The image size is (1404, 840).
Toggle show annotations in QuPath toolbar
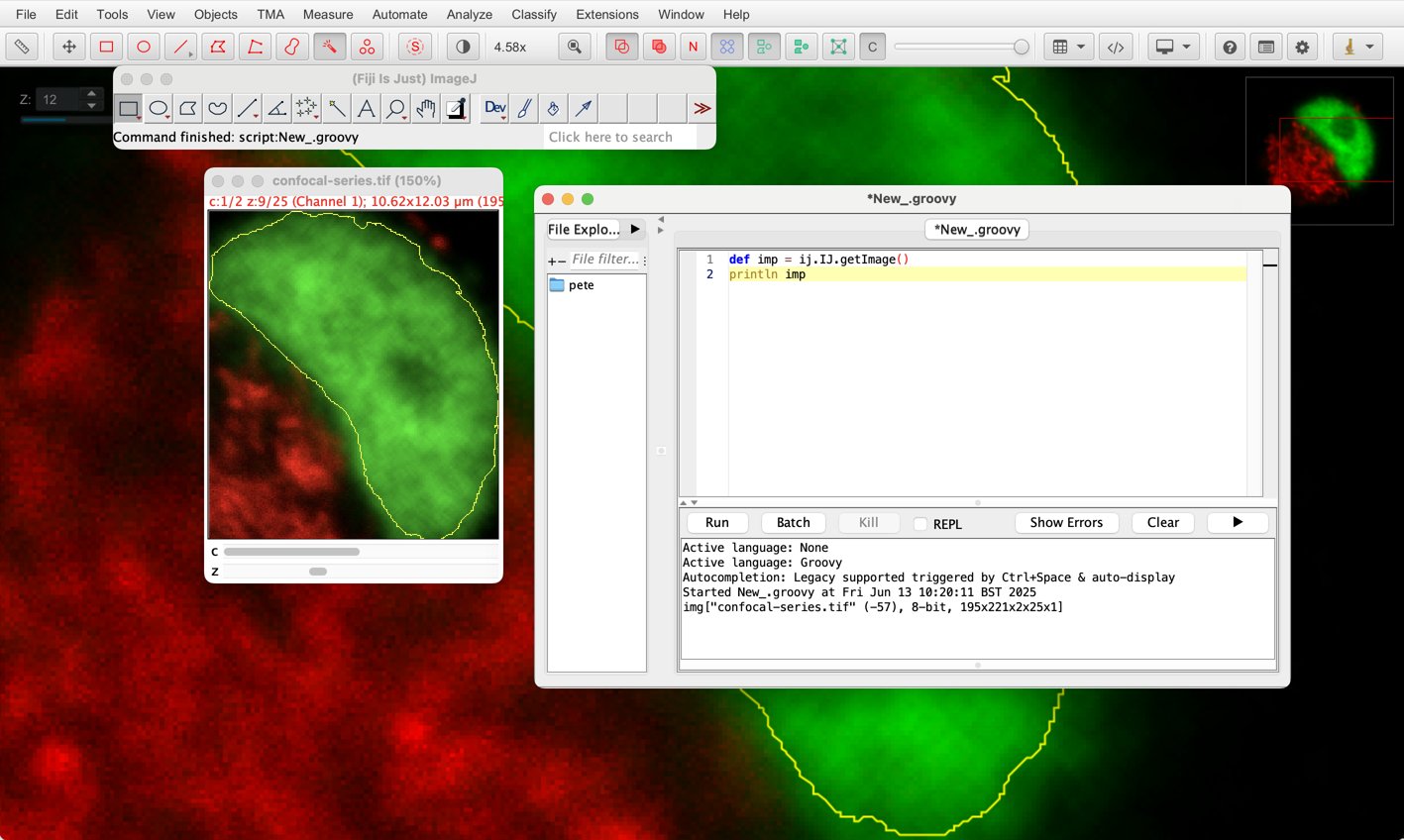tap(621, 47)
